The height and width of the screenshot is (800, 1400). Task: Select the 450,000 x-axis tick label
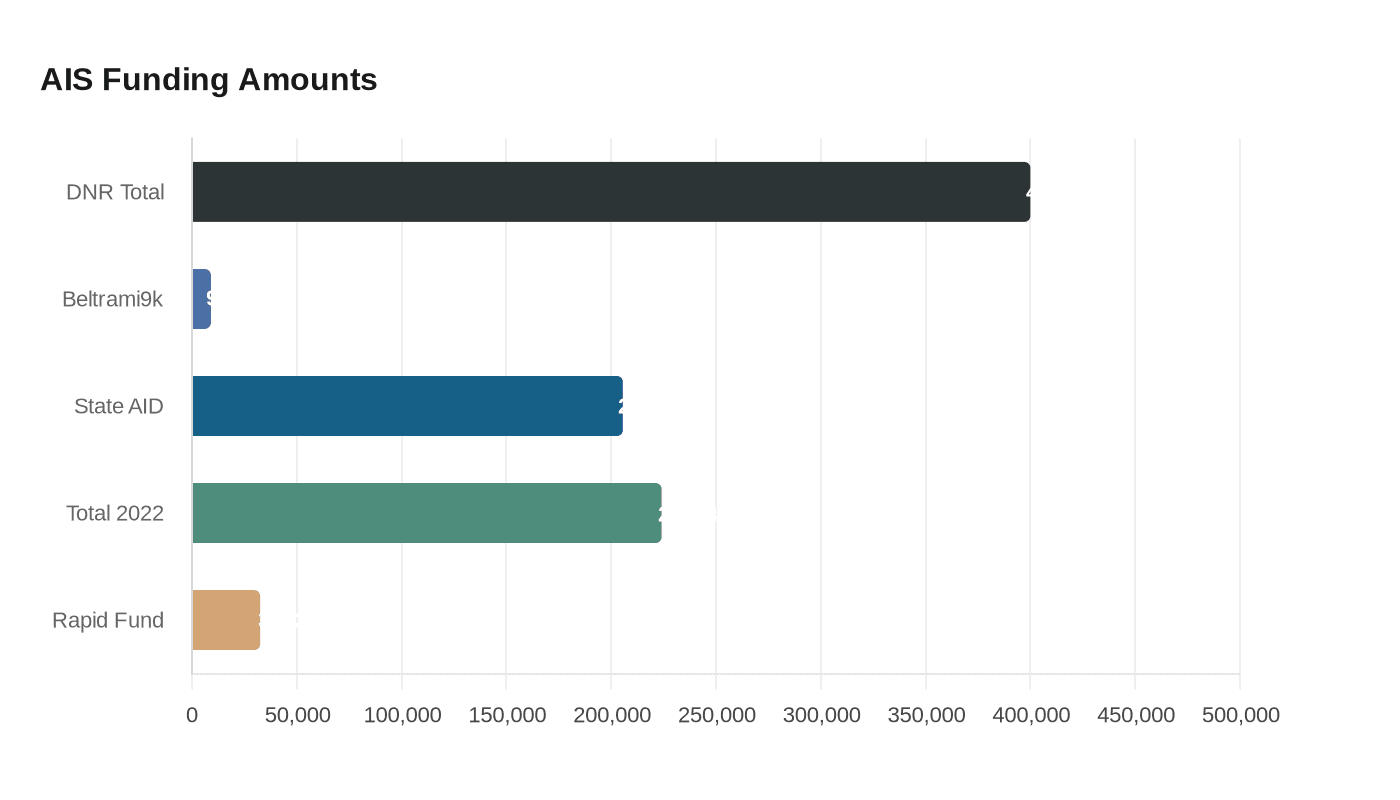pyautogui.click(x=1135, y=715)
